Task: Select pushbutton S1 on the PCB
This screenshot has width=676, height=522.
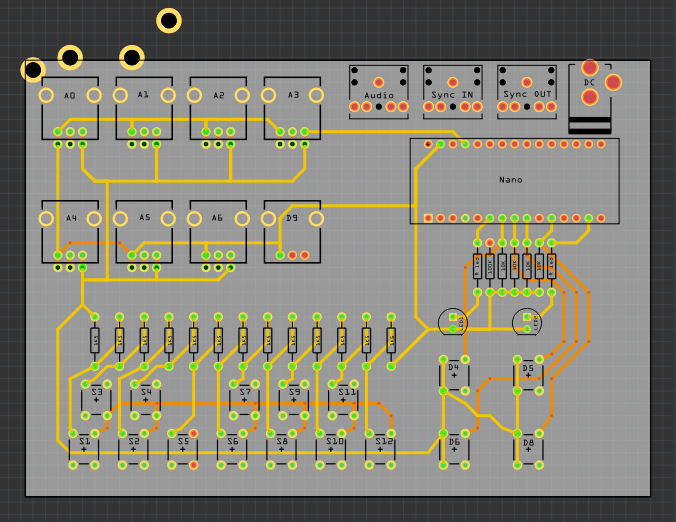Action: [84, 446]
